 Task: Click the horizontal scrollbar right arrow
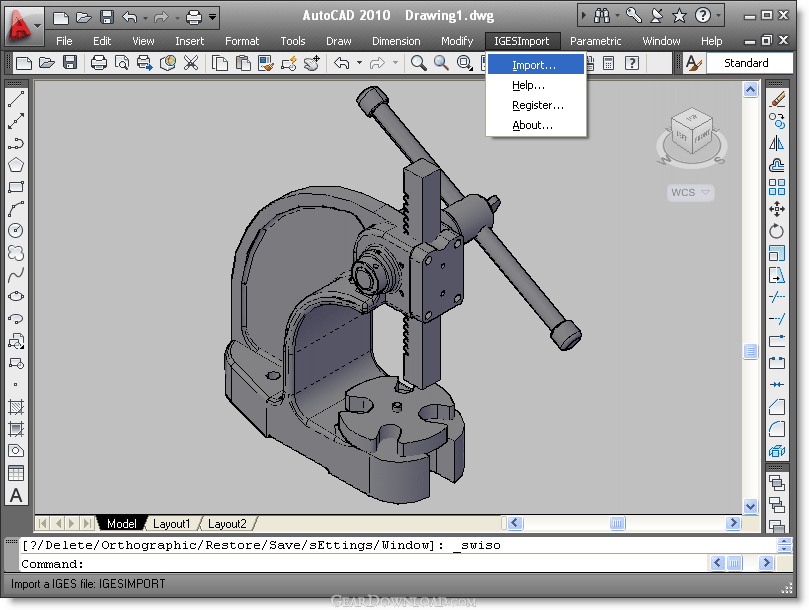[x=733, y=523]
